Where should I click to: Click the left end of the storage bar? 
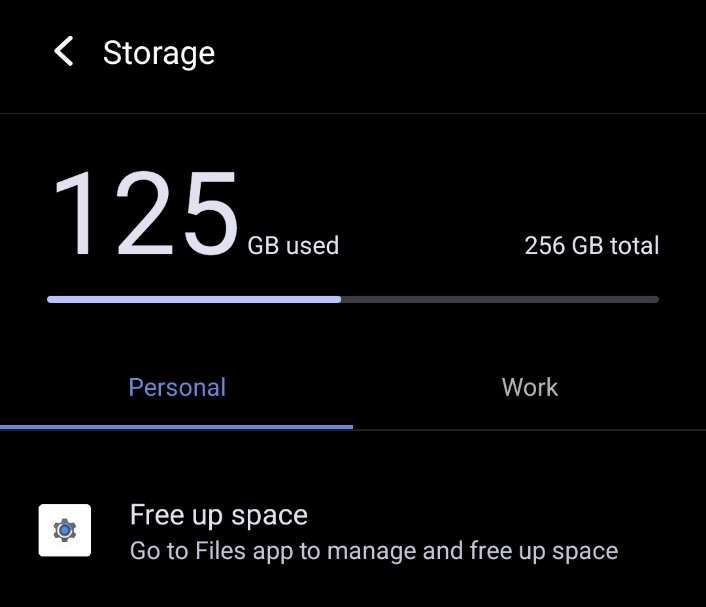pos(52,298)
